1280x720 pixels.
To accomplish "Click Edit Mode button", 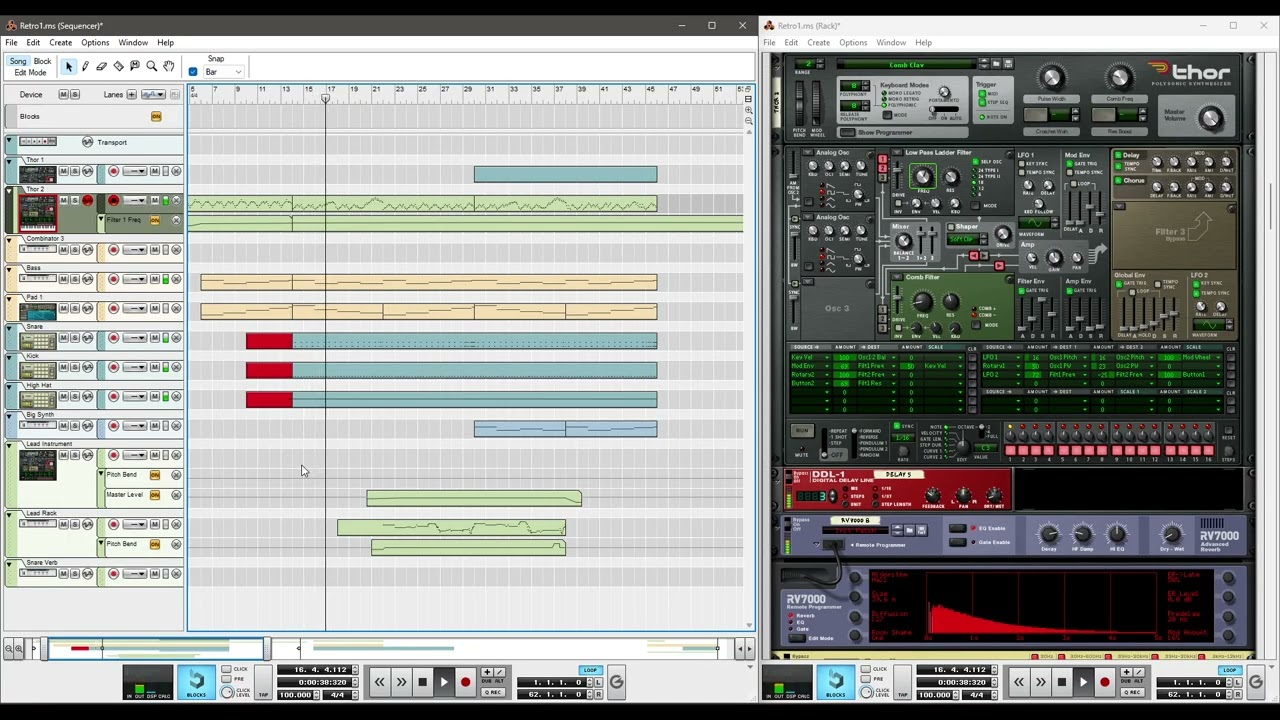I will pos(30,73).
